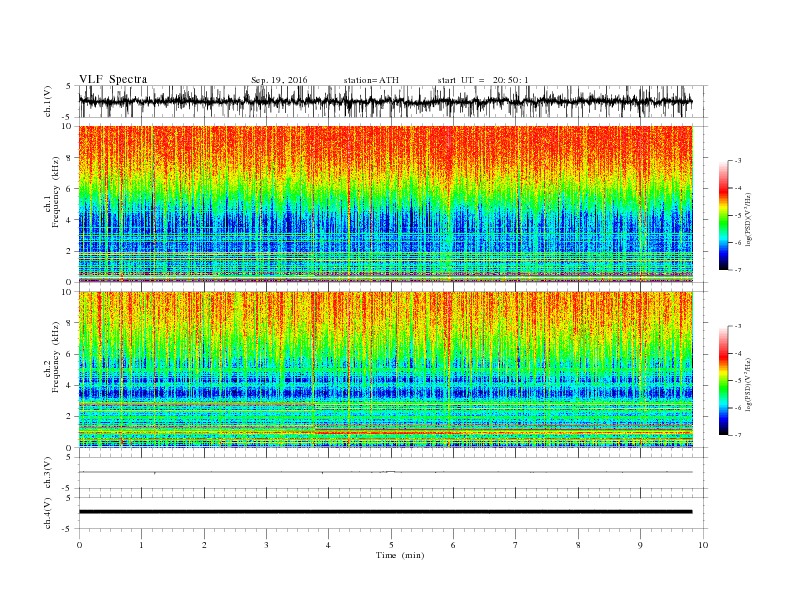Image resolution: width=792 pixels, height=612 pixels.
Task: Click the flat ch.3 voltage trace
Action: tap(385, 472)
